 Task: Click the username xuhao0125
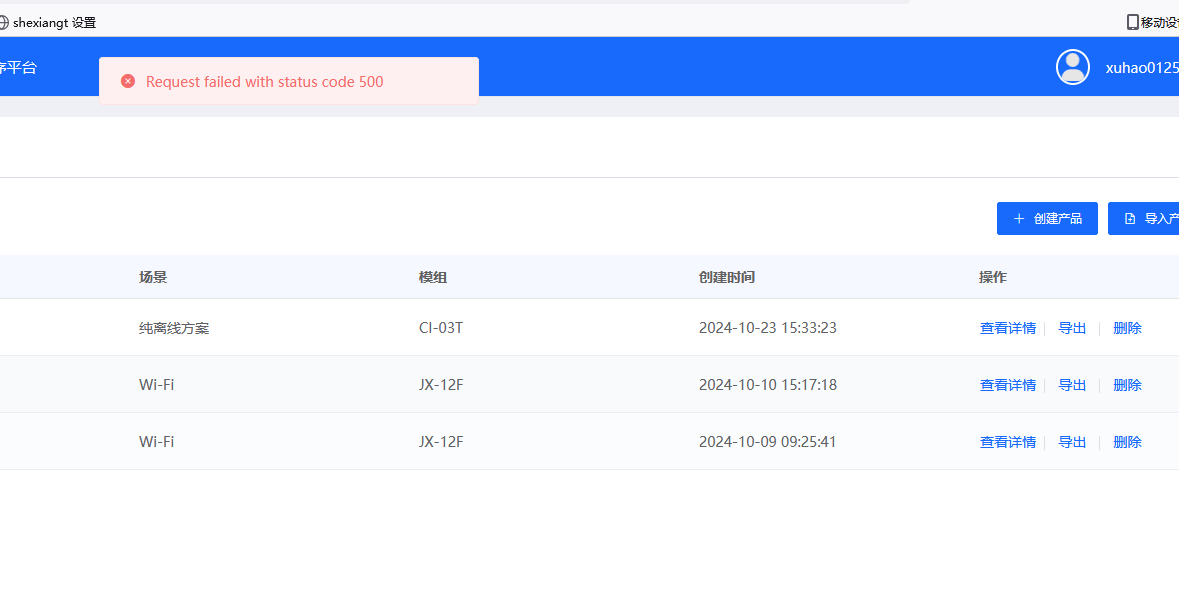[x=1141, y=68]
